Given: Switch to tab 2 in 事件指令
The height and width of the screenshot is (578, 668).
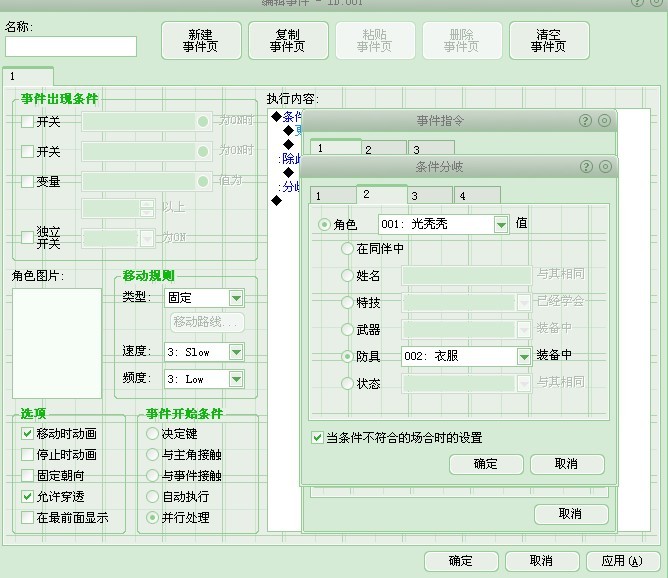Looking at the screenshot, I should pos(384,149).
